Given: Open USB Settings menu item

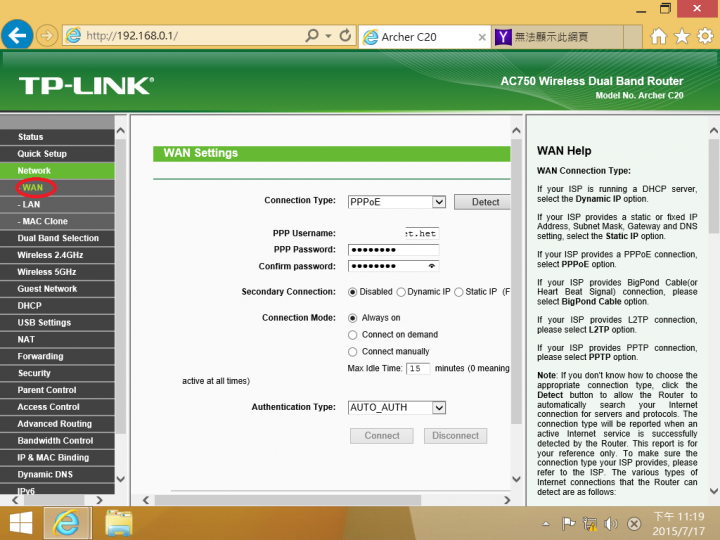Looking at the screenshot, I should pyautogui.click(x=57, y=323).
